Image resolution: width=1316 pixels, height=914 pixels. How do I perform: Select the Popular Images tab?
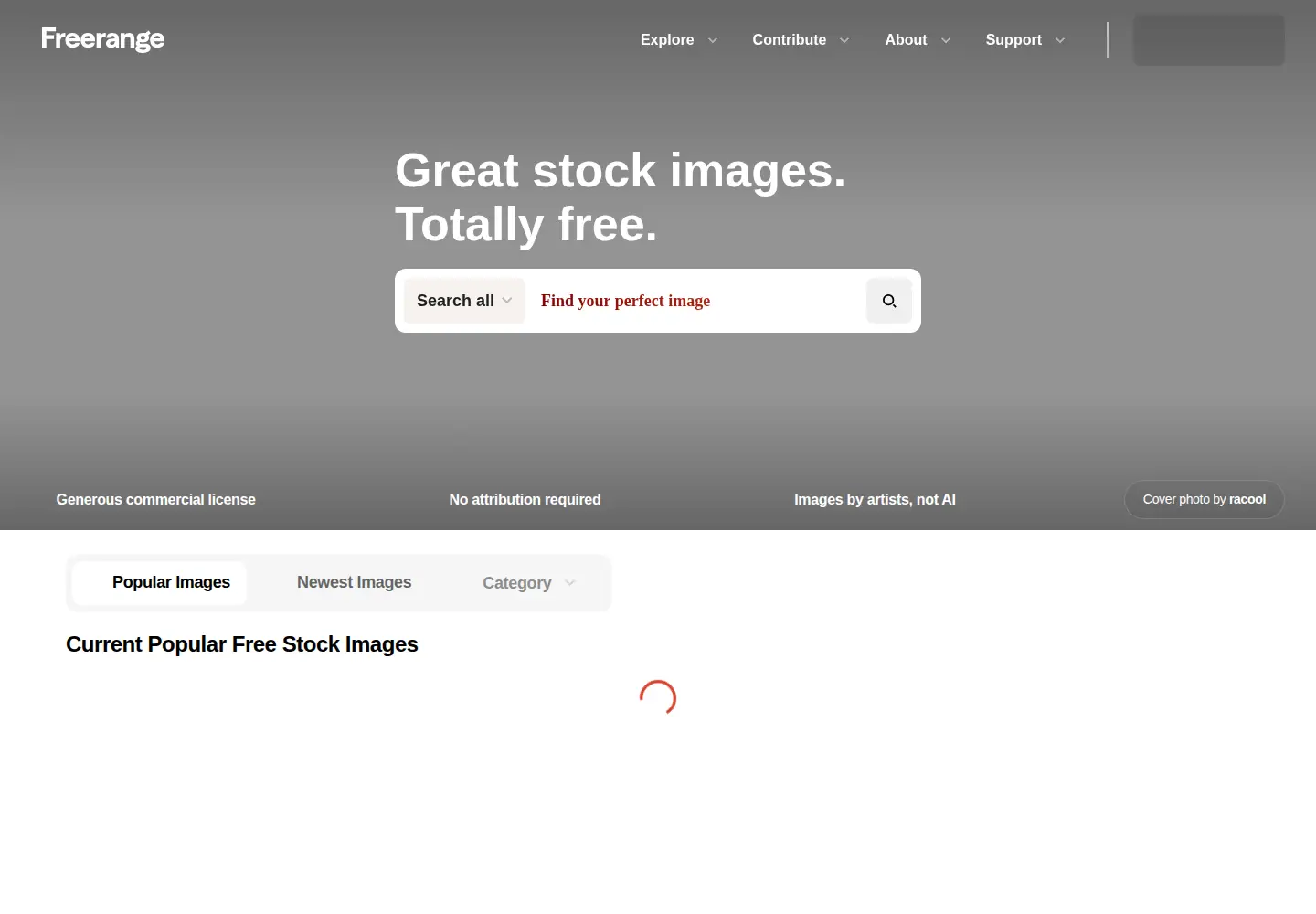160,583
